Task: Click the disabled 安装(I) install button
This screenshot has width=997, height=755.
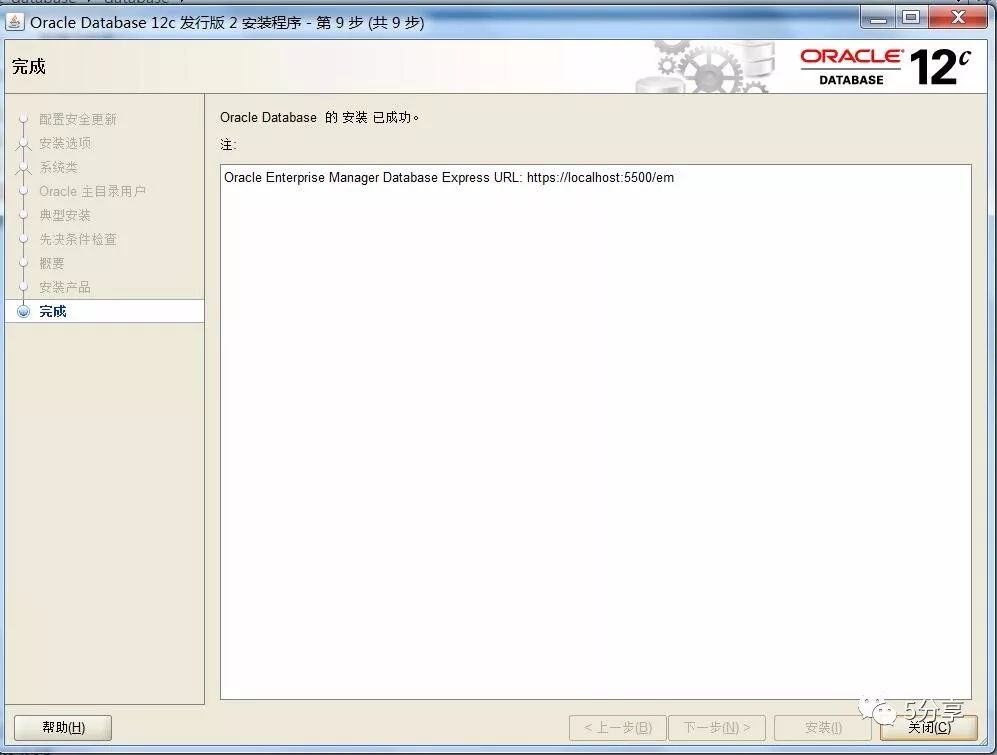Action: pos(823,728)
